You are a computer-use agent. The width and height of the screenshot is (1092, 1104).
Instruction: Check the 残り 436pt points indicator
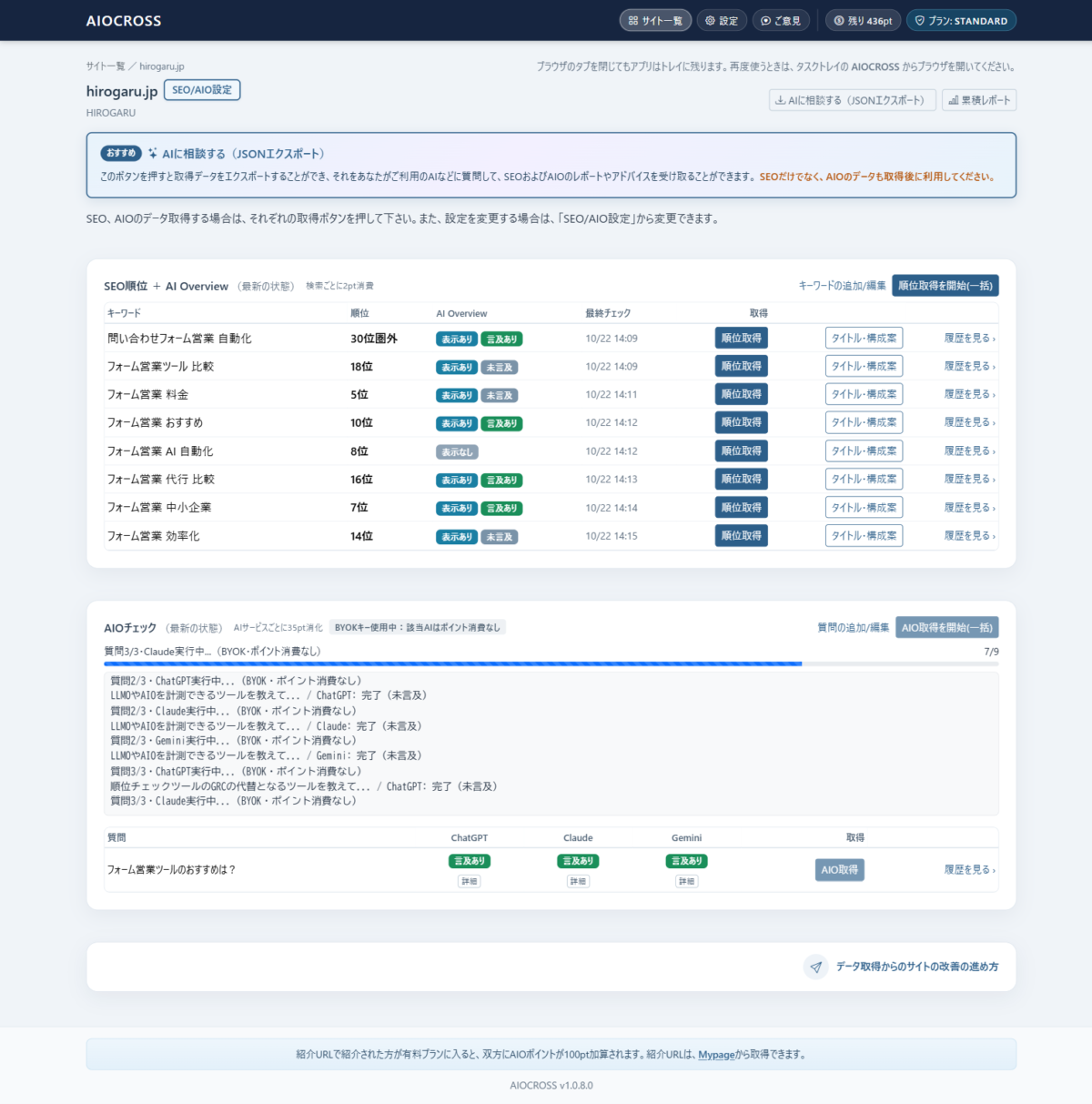(x=864, y=21)
